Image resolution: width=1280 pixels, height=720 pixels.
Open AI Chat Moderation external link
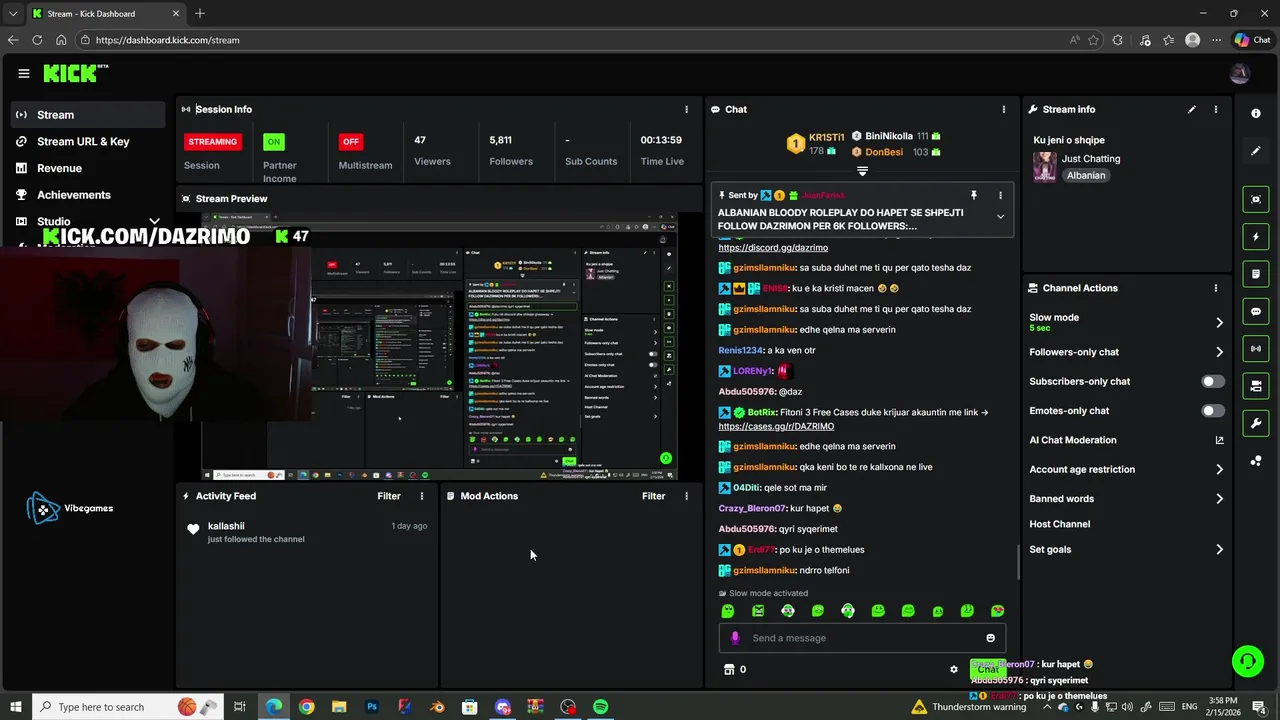(1219, 440)
